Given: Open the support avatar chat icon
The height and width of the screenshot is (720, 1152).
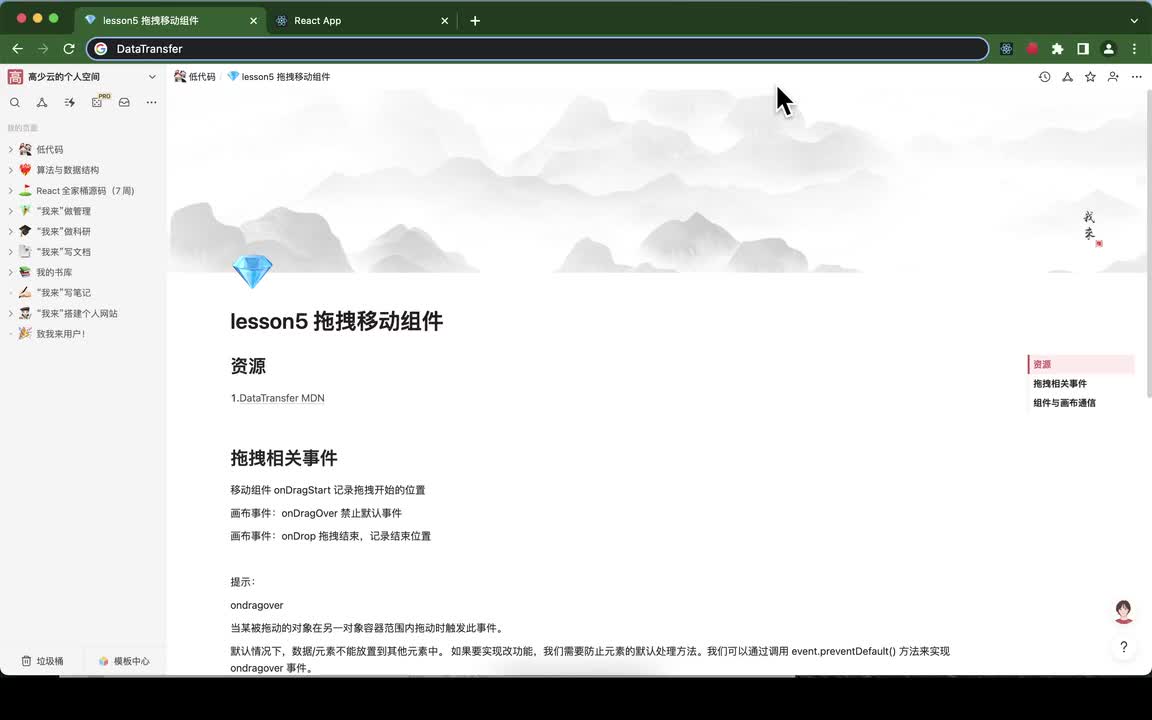Looking at the screenshot, I should [x=1123, y=611].
